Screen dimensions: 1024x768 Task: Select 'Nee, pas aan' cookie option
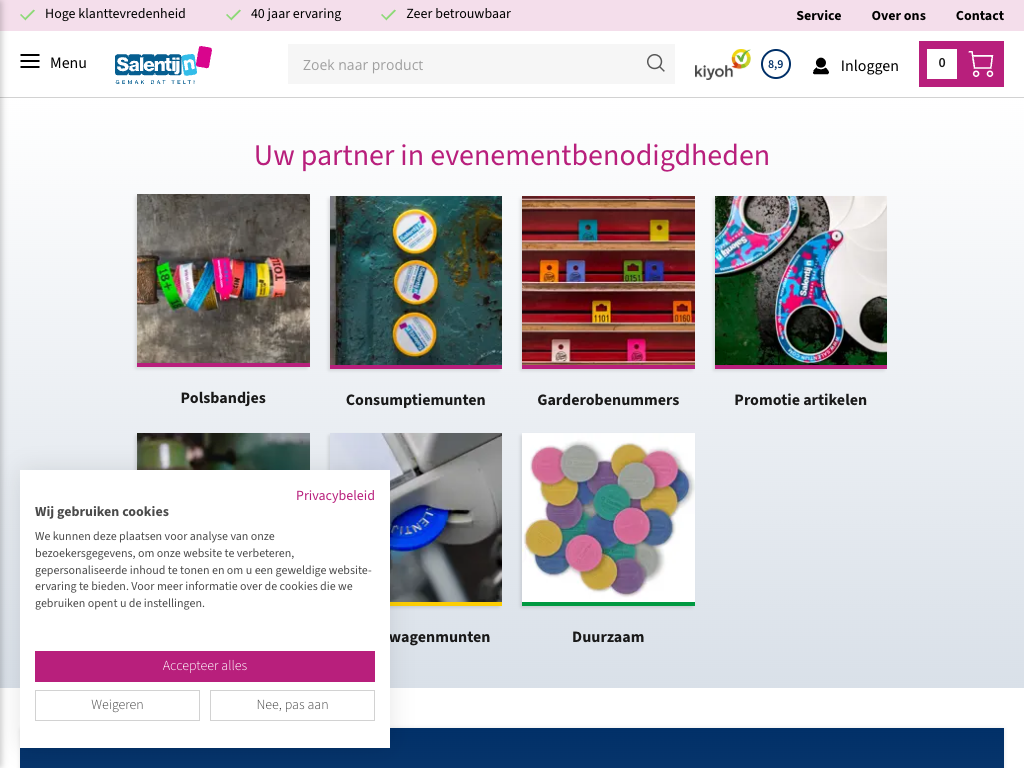(292, 705)
